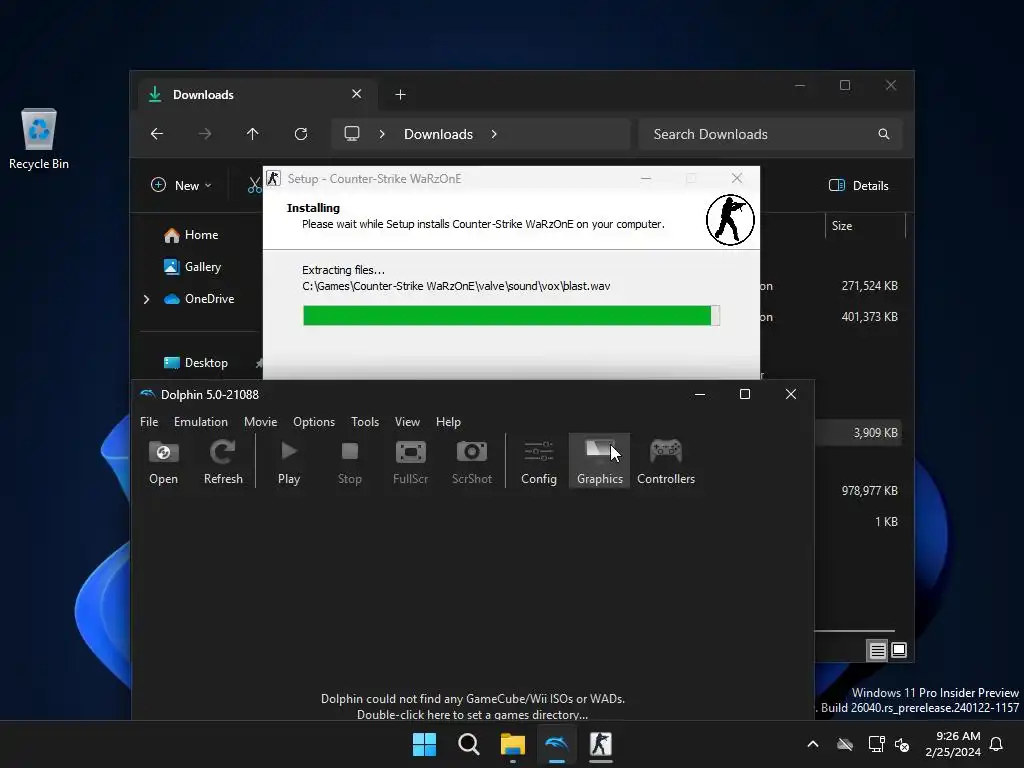This screenshot has height=768, width=1024.
Task: Open the File menu in Dolphin
Action: (149, 422)
